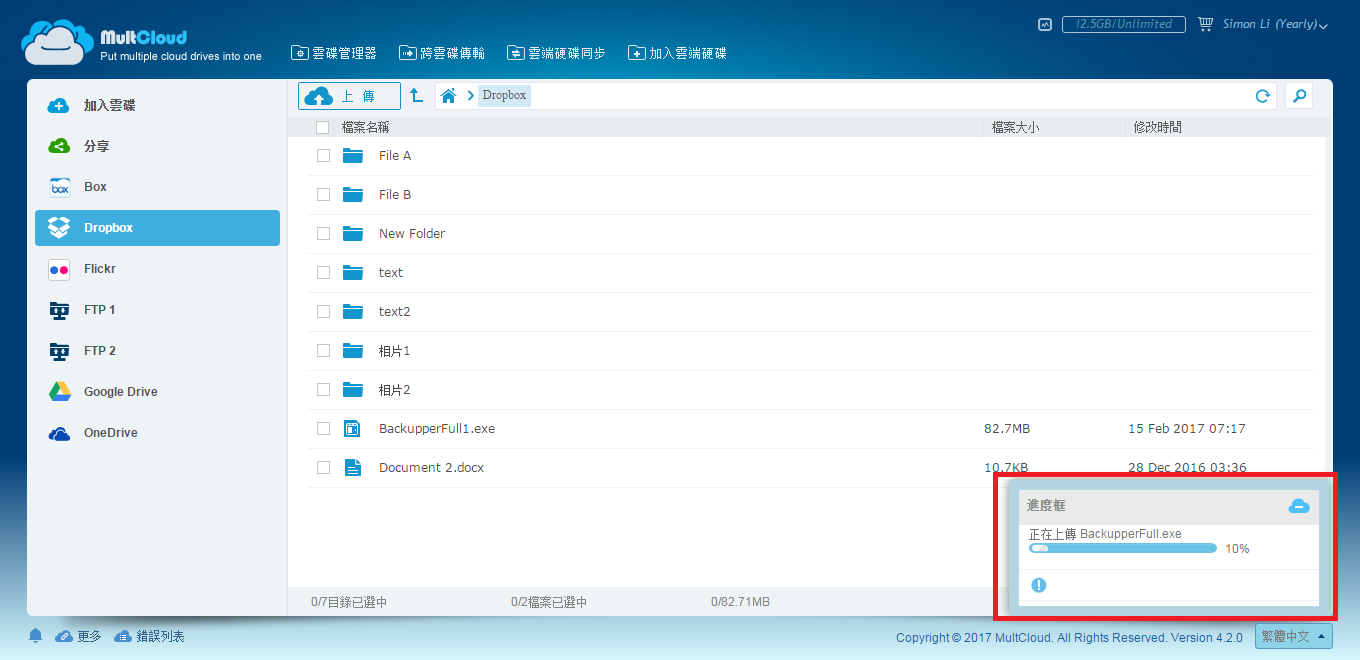
Task: Sort by the 修改時間 column header
Action: click(x=1157, y=127)
